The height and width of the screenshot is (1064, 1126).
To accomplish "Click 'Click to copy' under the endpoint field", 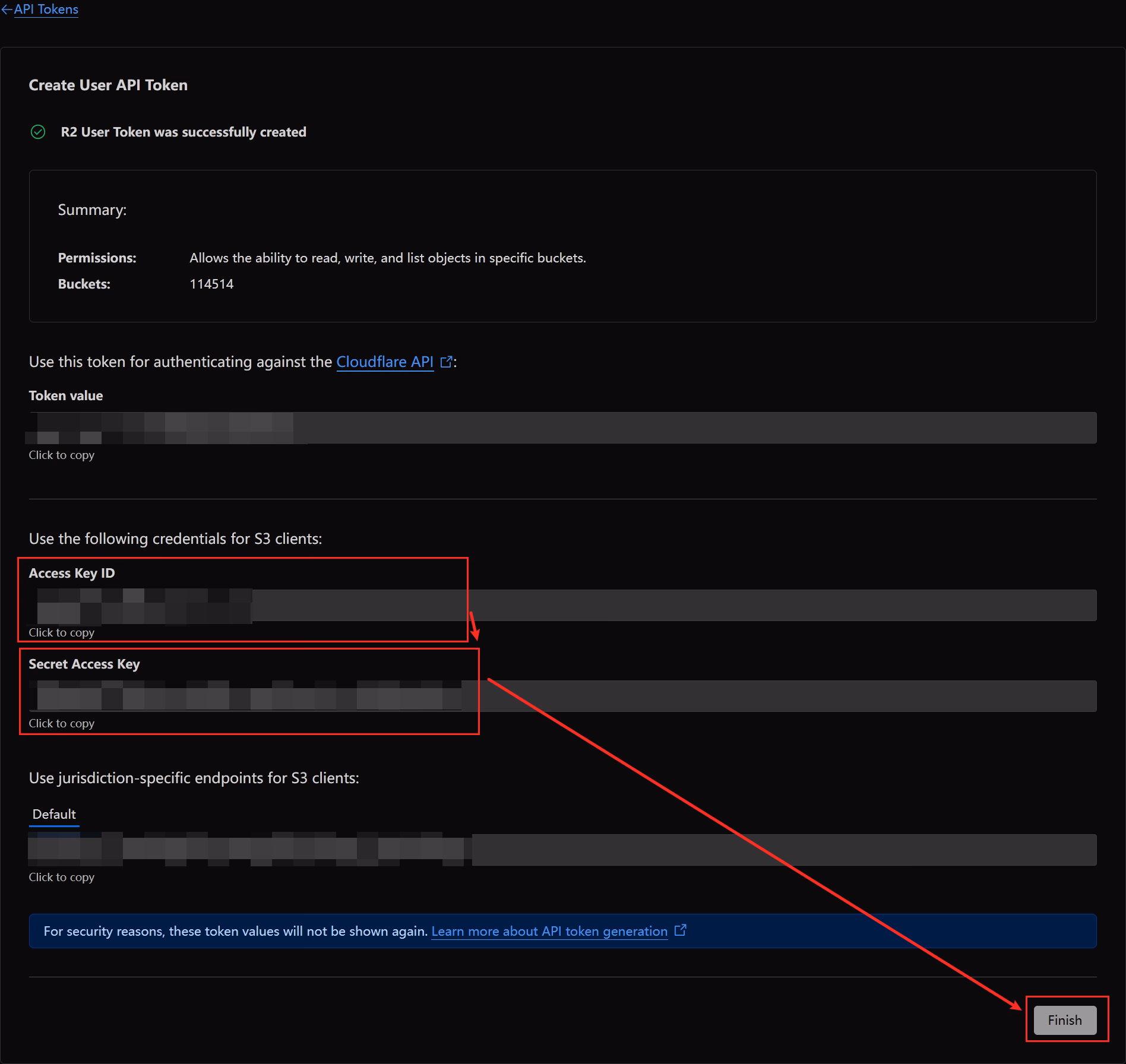I will [x=61, y=877].
